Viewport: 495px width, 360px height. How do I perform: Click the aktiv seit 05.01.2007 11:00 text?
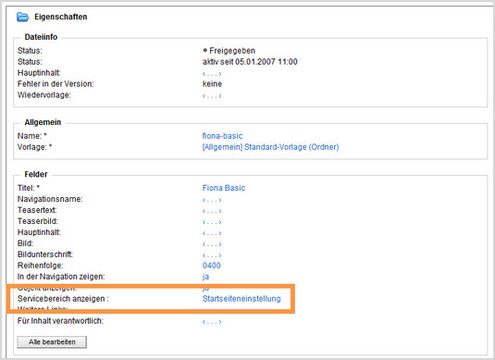pyautogui.click(x=250, y=62)
